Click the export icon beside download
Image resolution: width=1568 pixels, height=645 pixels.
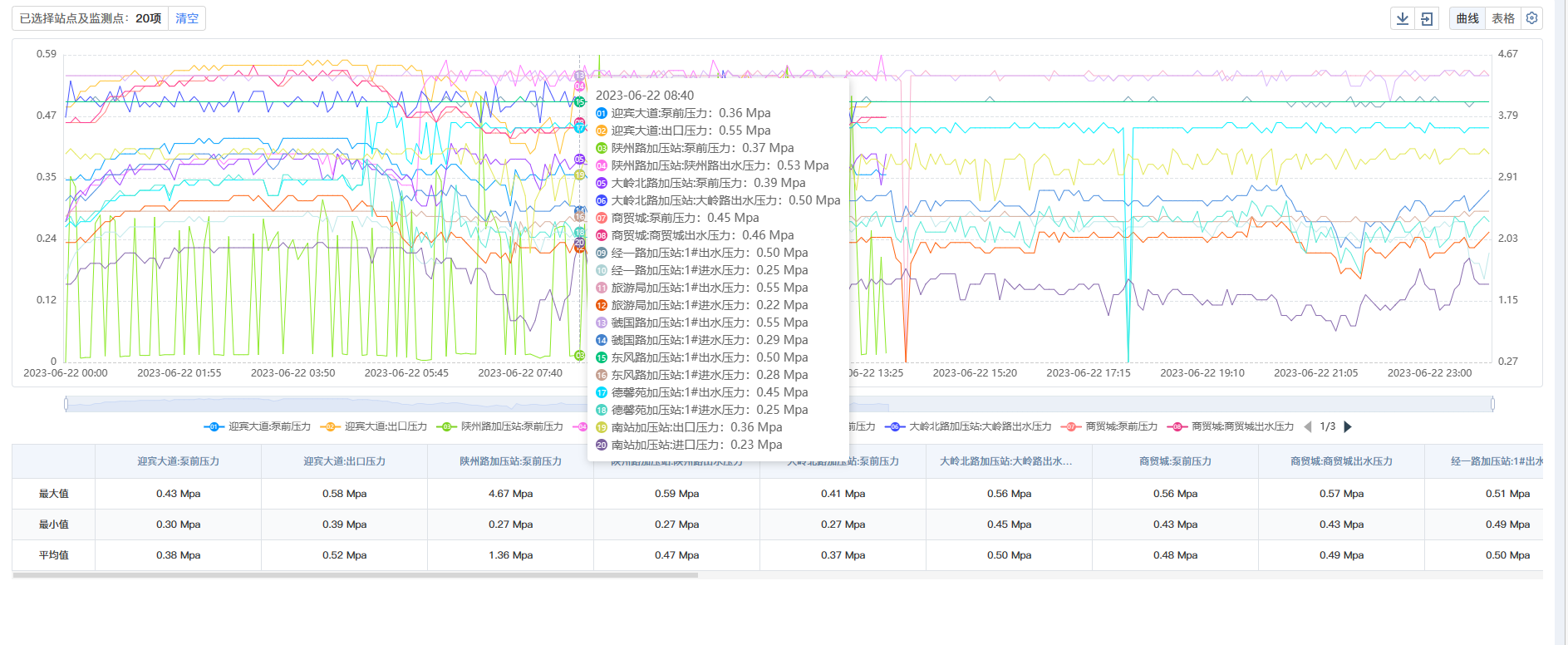[1427, 18]
